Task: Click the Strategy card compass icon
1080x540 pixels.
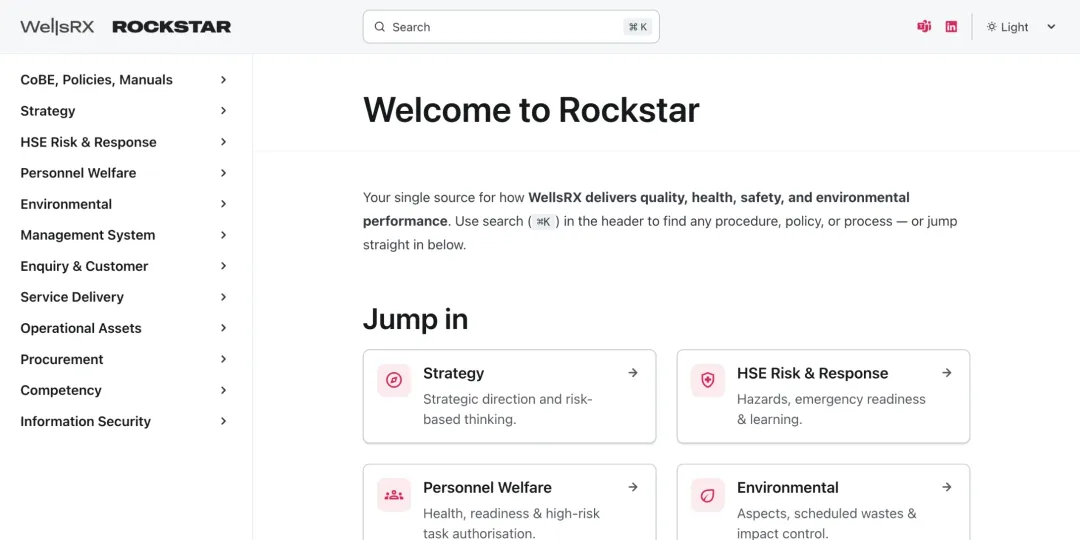Action: [x=394, y=380]
